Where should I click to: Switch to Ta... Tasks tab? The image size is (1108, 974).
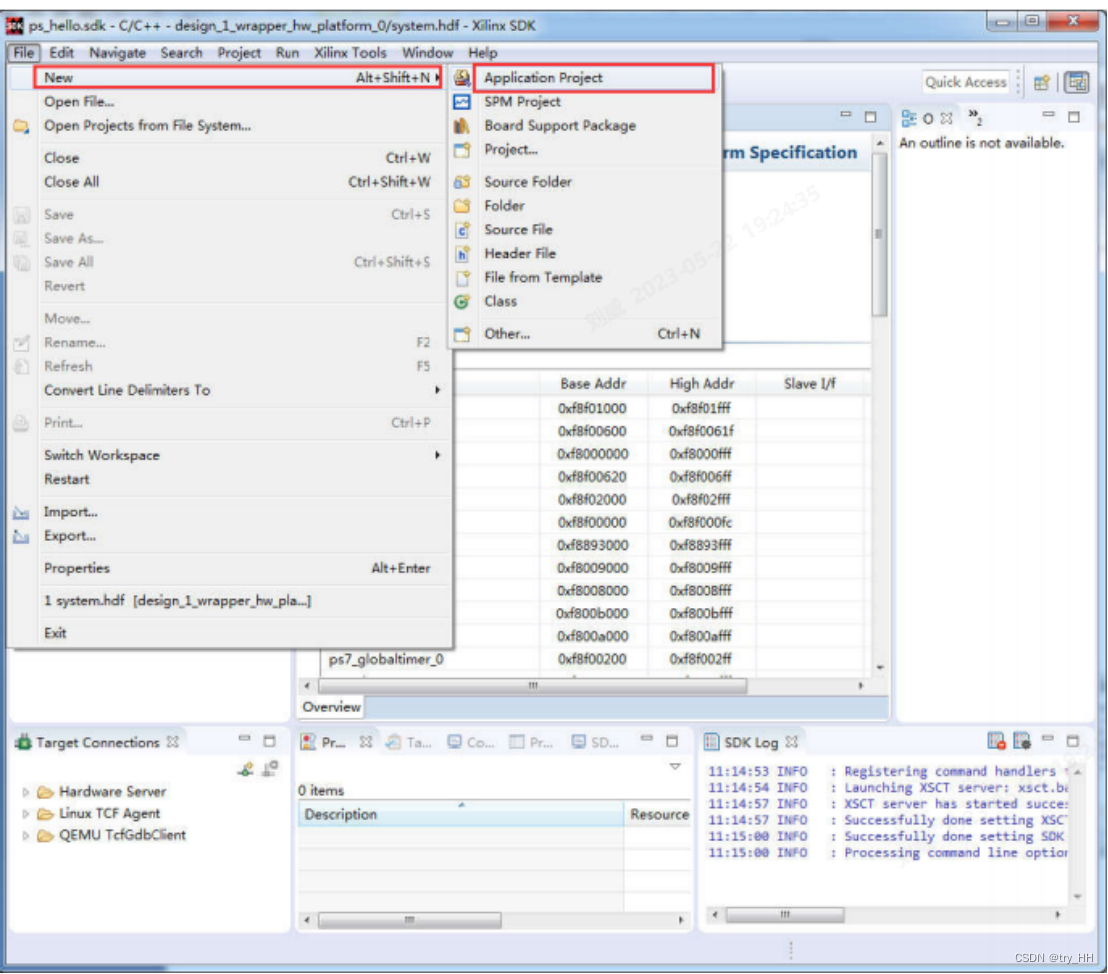(409, 742)
